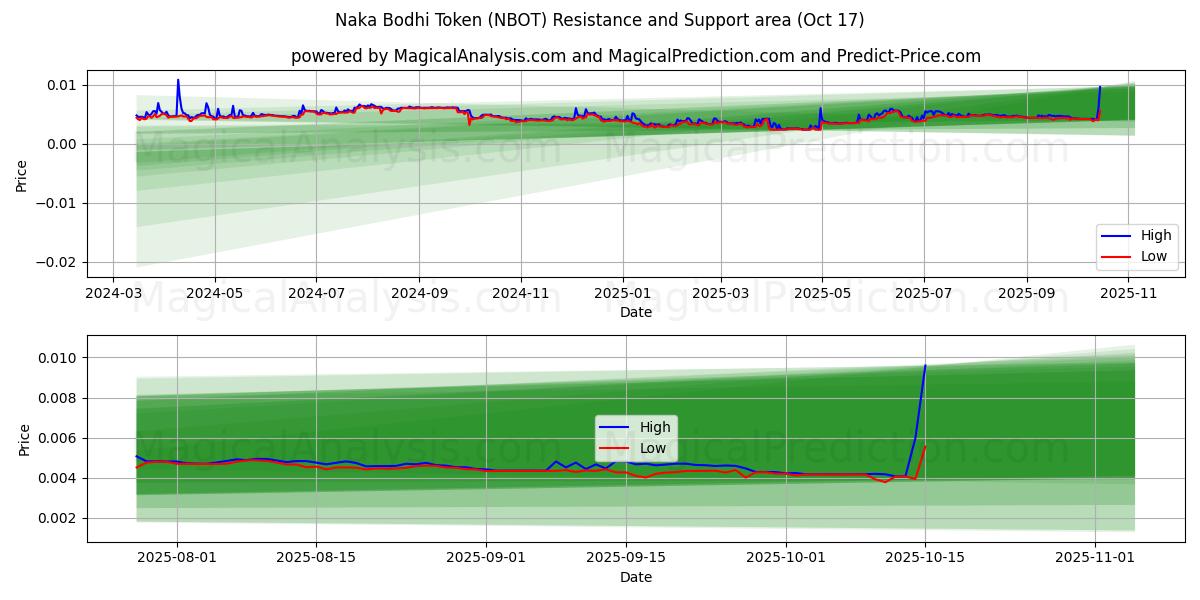The image size is (1200, 600).
Task: Click the −0.02 price tick on top chart
Action: [56, 262]
